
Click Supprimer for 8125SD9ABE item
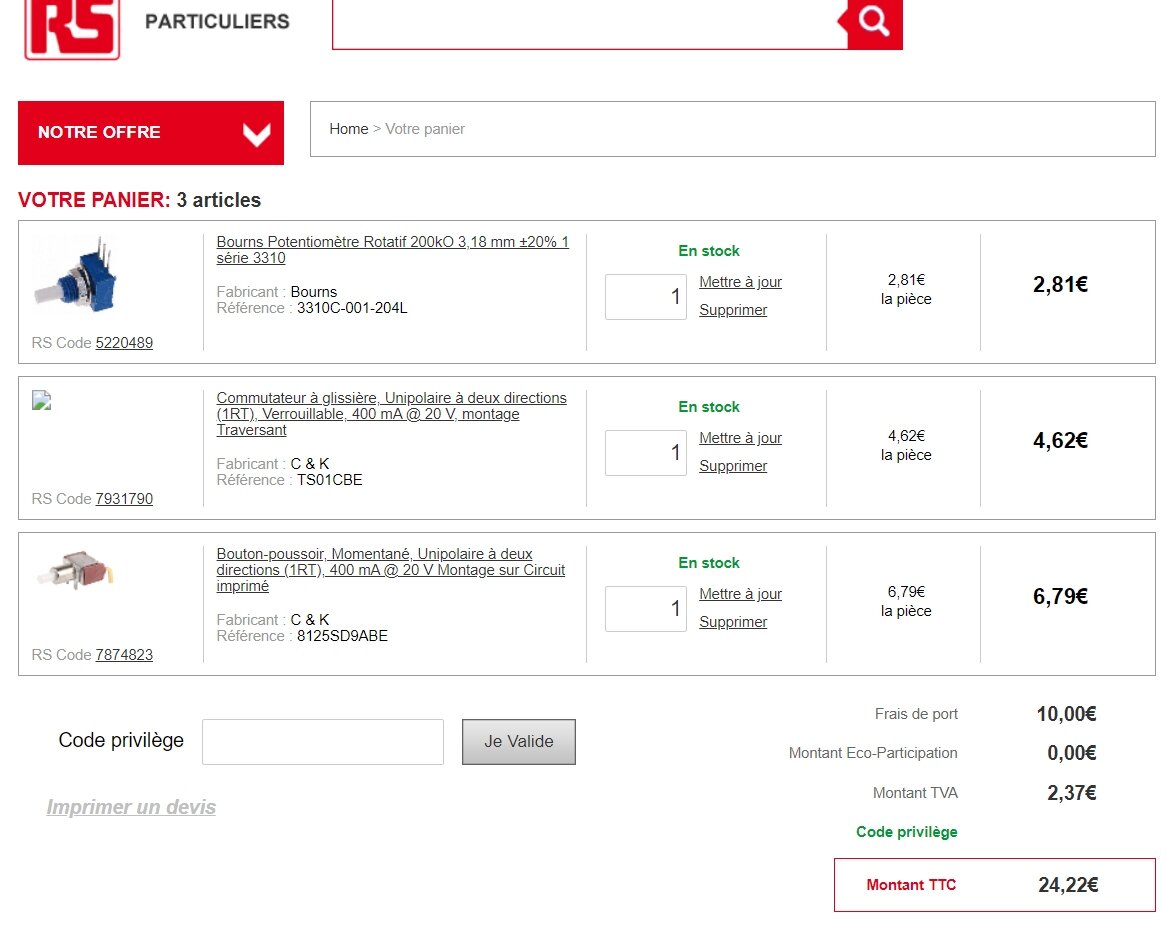[732, 623]
